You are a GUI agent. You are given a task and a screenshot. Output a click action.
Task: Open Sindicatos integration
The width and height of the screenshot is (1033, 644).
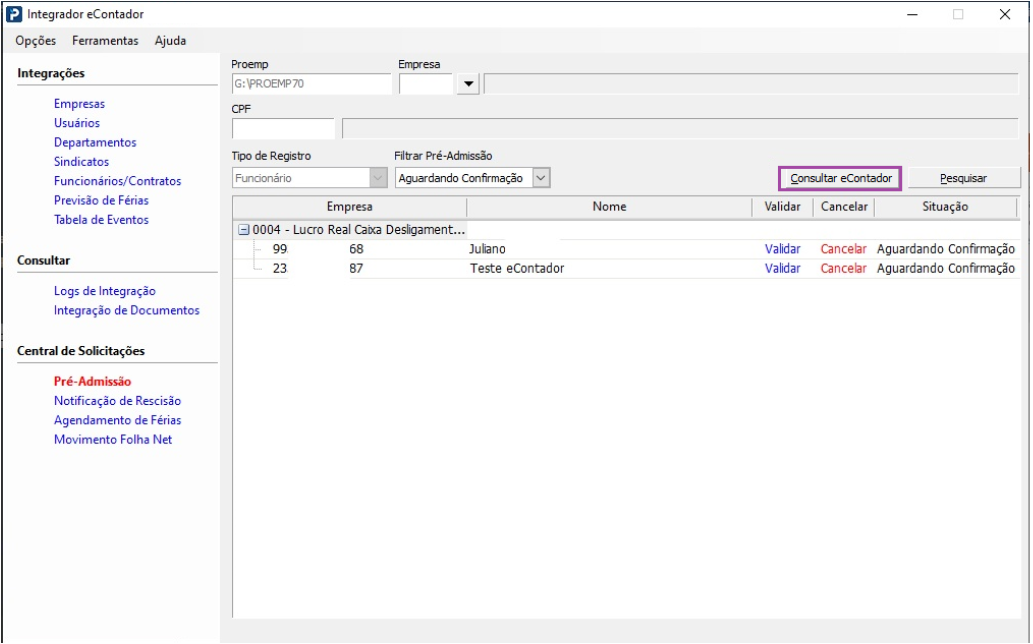tap(81, 161)
